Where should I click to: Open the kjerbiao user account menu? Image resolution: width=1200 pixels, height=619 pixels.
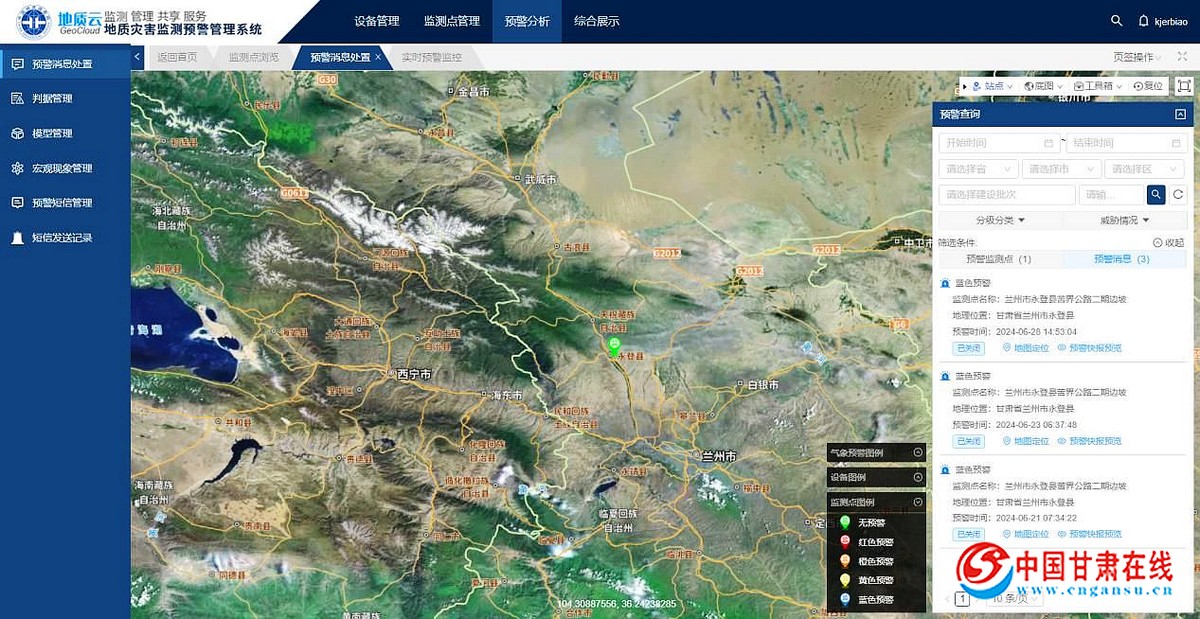1171,21
